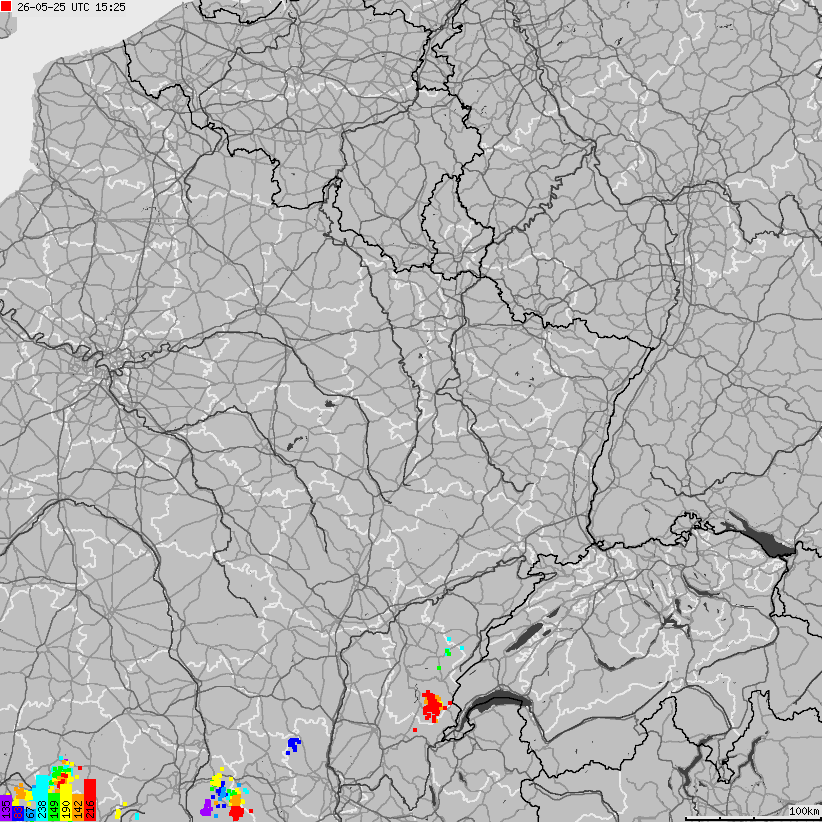This screenshot has height=822, width=822.
Task: Select the red histogram bar labeled 216
Action: tap(90, 800)
